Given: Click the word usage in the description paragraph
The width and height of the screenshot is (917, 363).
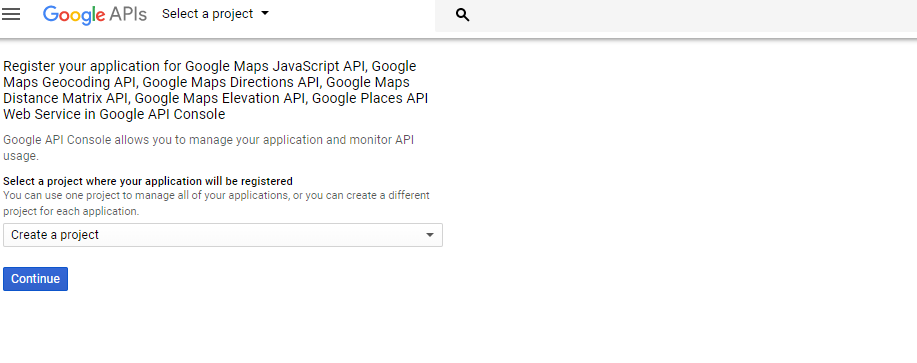Looking at the screenshot, I should coord(20,157).
